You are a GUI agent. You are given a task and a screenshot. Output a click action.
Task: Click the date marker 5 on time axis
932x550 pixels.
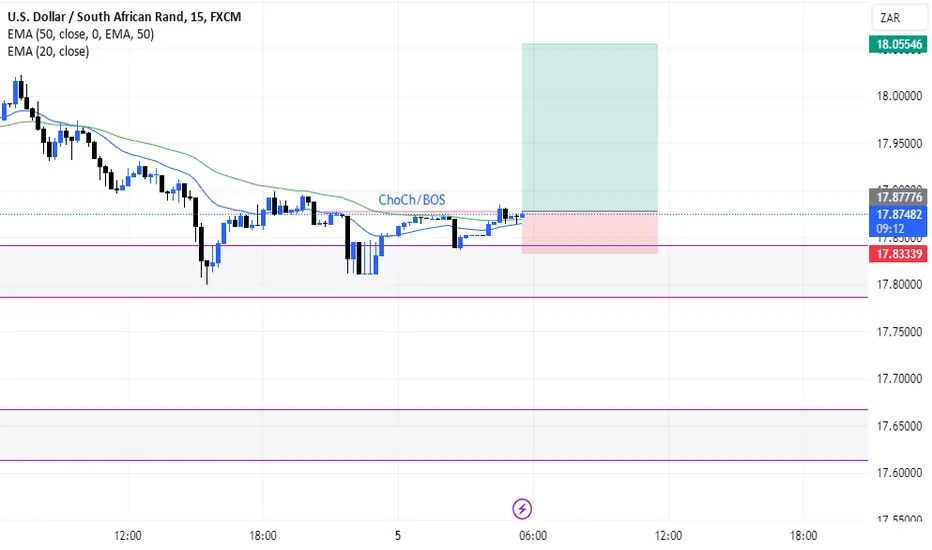click(398, 536)
